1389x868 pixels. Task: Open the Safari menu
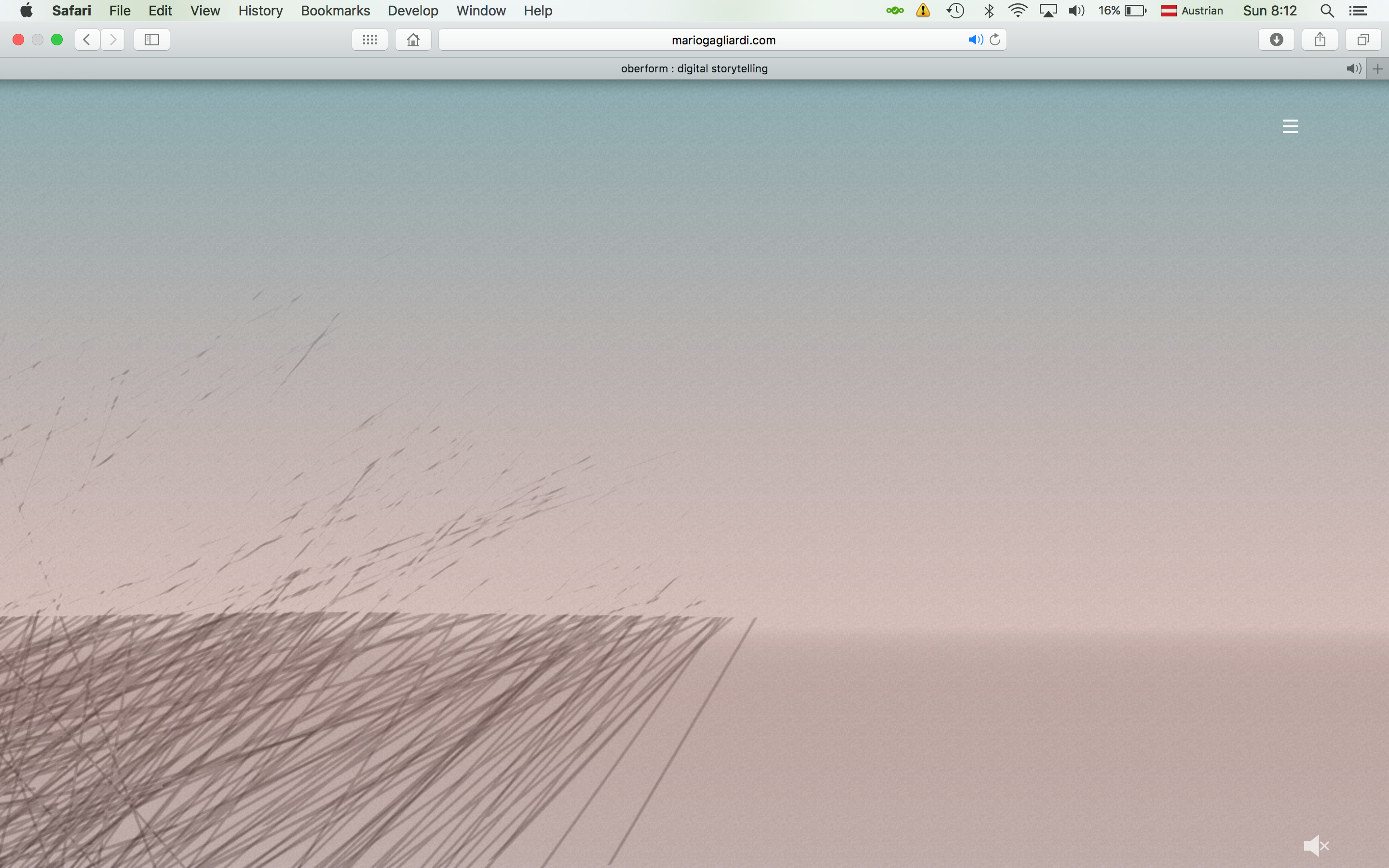71,10
